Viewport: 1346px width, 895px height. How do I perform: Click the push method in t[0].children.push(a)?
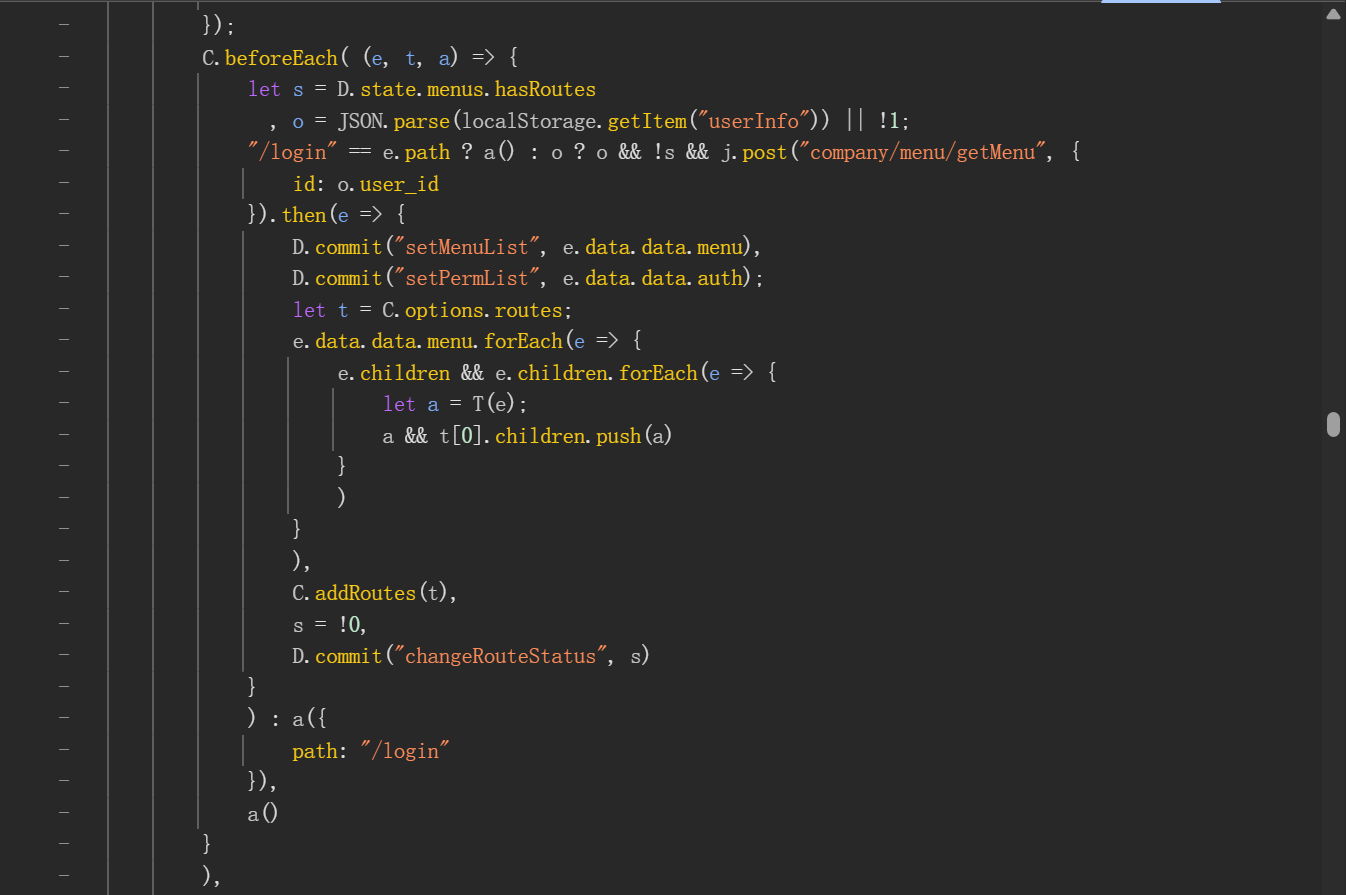click(618, 436)
